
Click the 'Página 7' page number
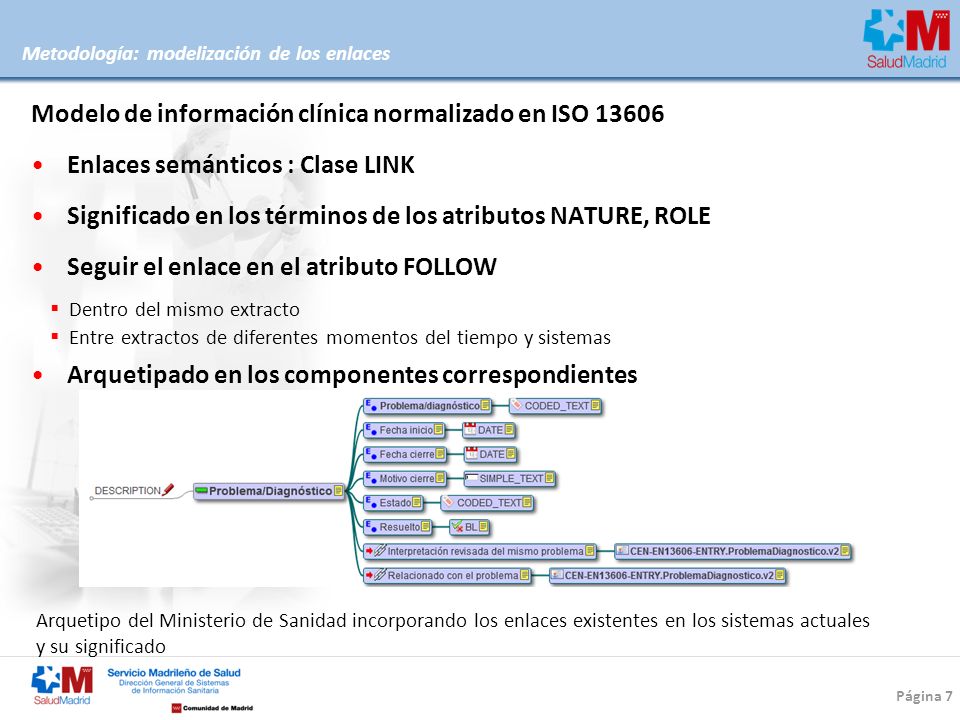[924, 696]
